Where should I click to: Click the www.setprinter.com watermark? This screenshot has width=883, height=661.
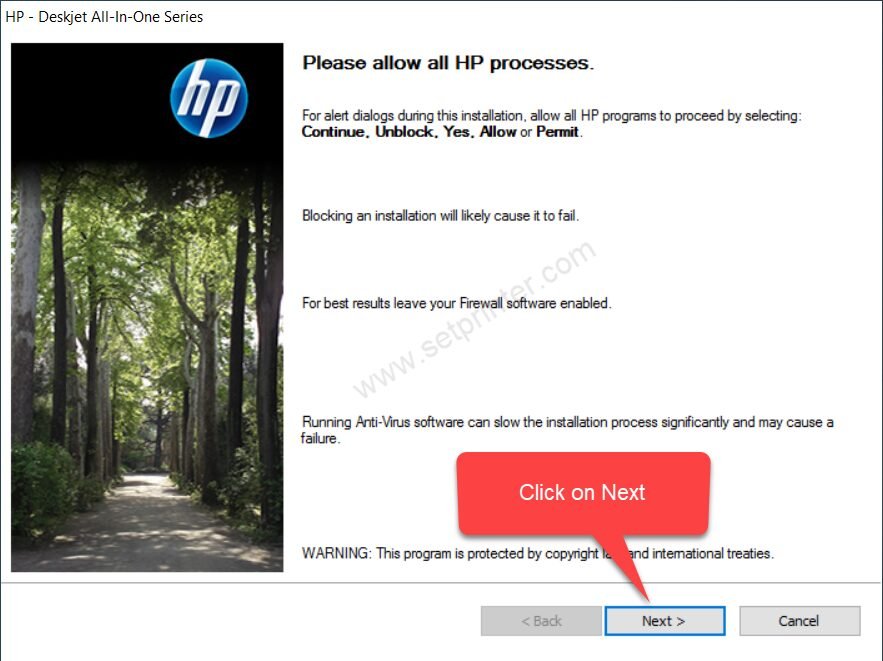click(x=474, y=319)
